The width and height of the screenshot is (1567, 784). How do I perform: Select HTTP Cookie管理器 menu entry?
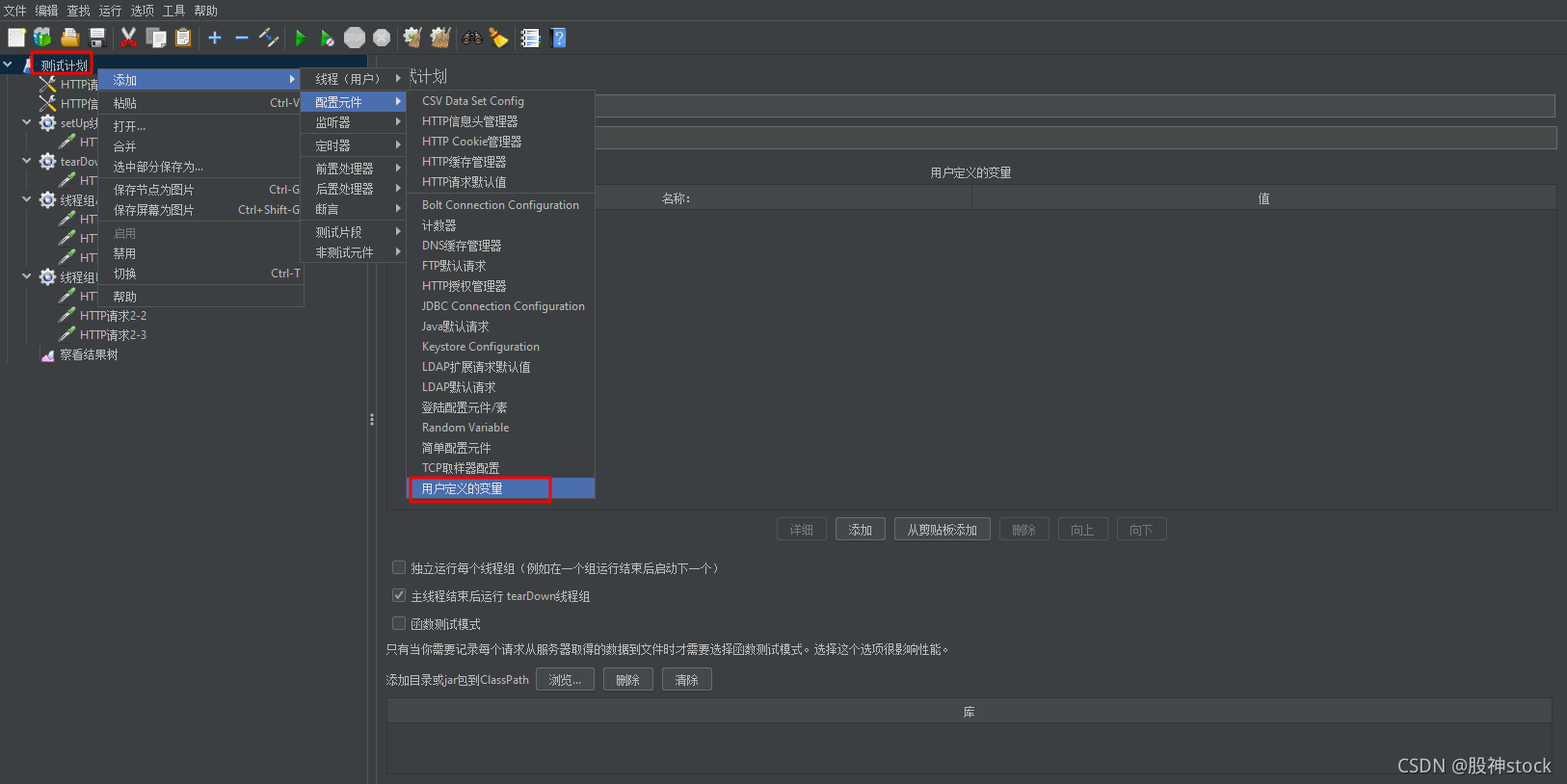501,141
